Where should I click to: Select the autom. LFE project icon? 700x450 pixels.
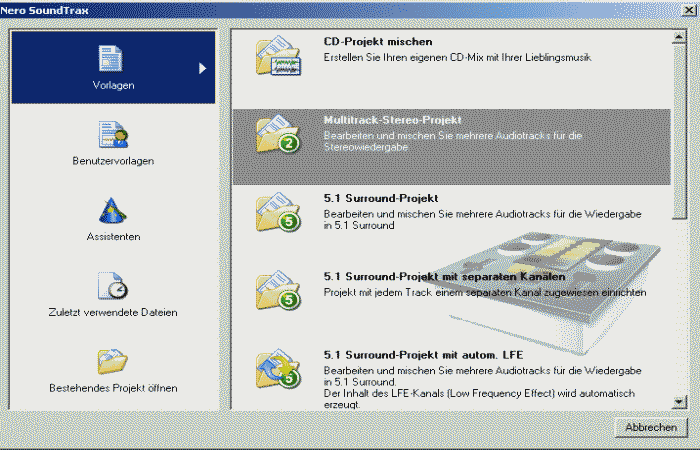point(277,368)
